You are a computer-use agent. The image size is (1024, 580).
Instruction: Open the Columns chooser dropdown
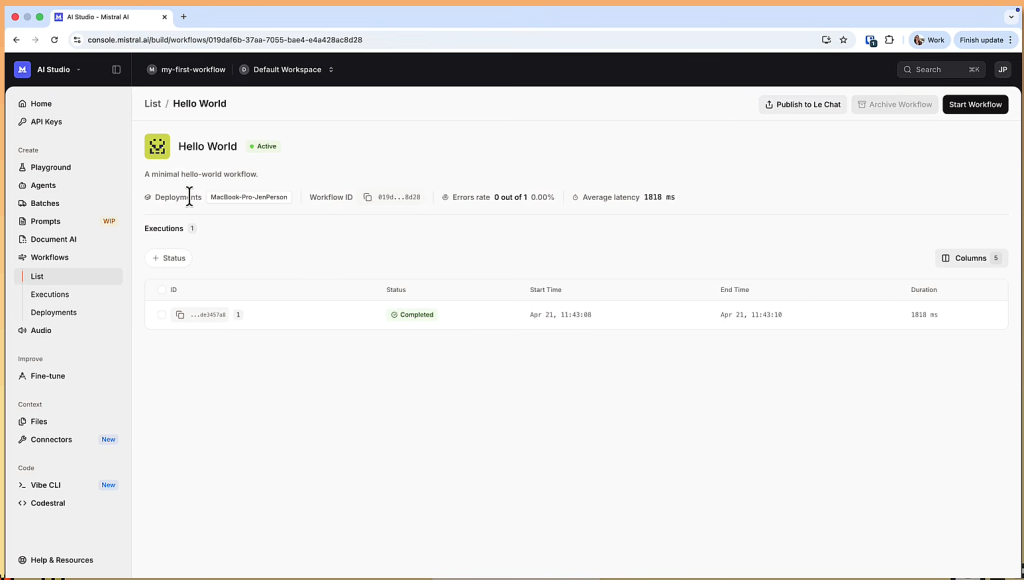click(x=971, y=258)
